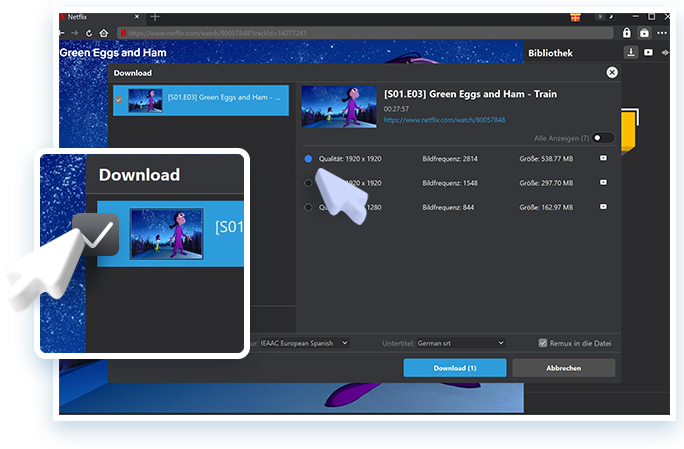Open the netflix.com/watch/80057848 link
Viewport: 684px width, 449px height.
point(444,120)
